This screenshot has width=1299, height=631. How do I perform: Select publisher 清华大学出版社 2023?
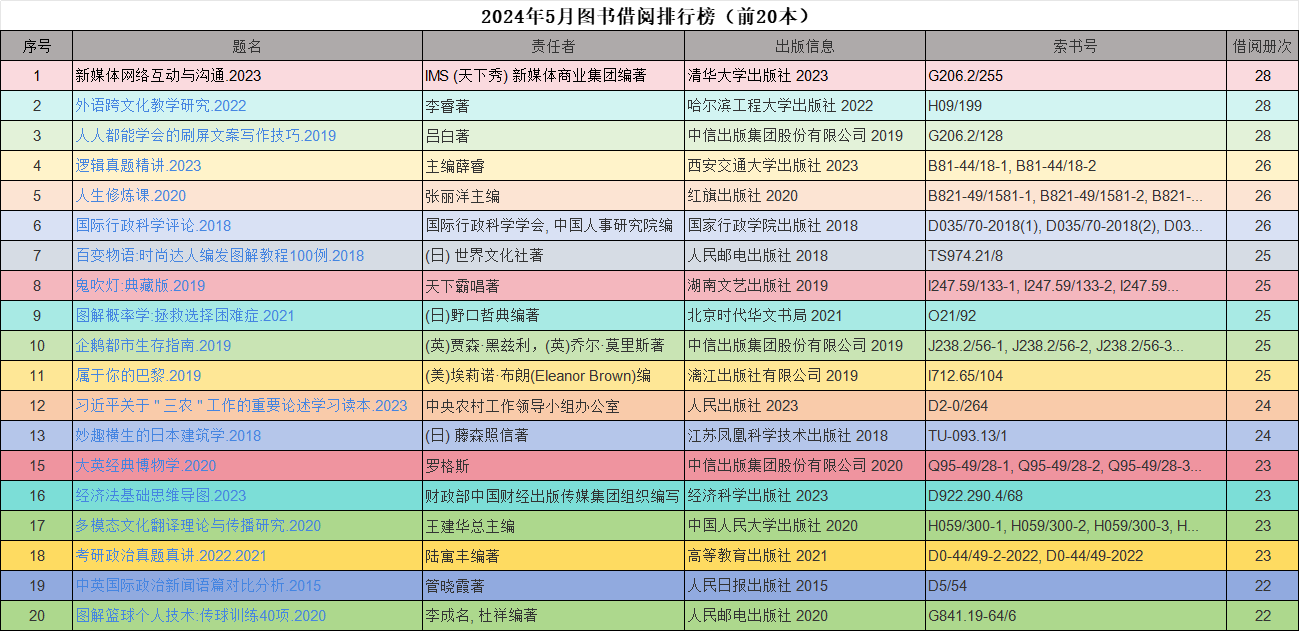[758, 76]
